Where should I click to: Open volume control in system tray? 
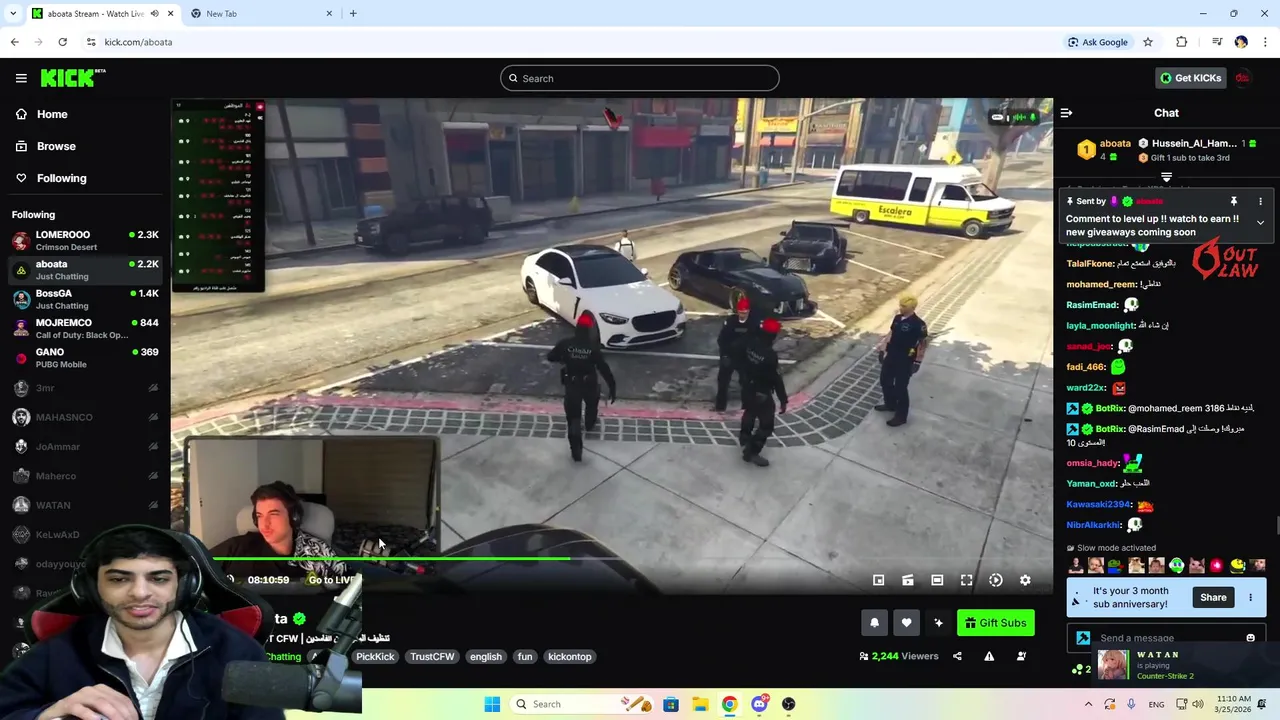1198,704
